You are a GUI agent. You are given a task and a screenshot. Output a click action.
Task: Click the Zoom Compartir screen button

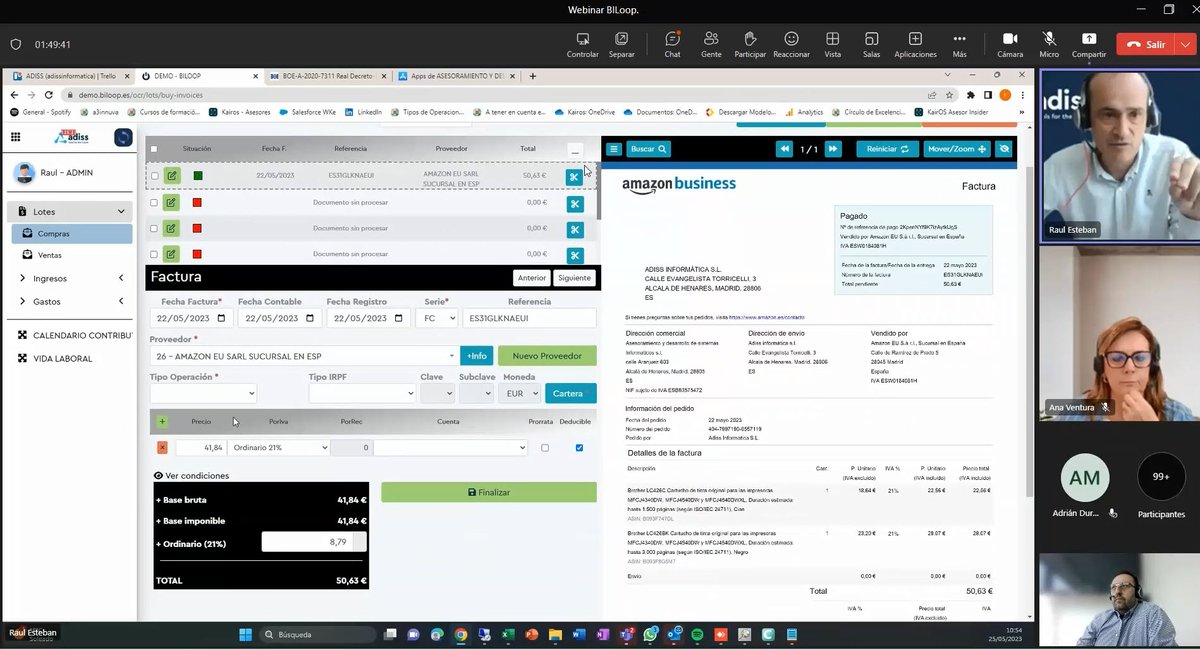[1089, 44]
